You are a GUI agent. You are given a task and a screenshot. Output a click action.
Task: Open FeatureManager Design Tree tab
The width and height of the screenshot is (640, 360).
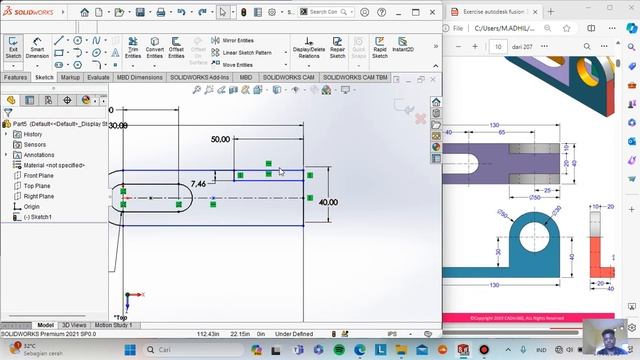(11, 100)
